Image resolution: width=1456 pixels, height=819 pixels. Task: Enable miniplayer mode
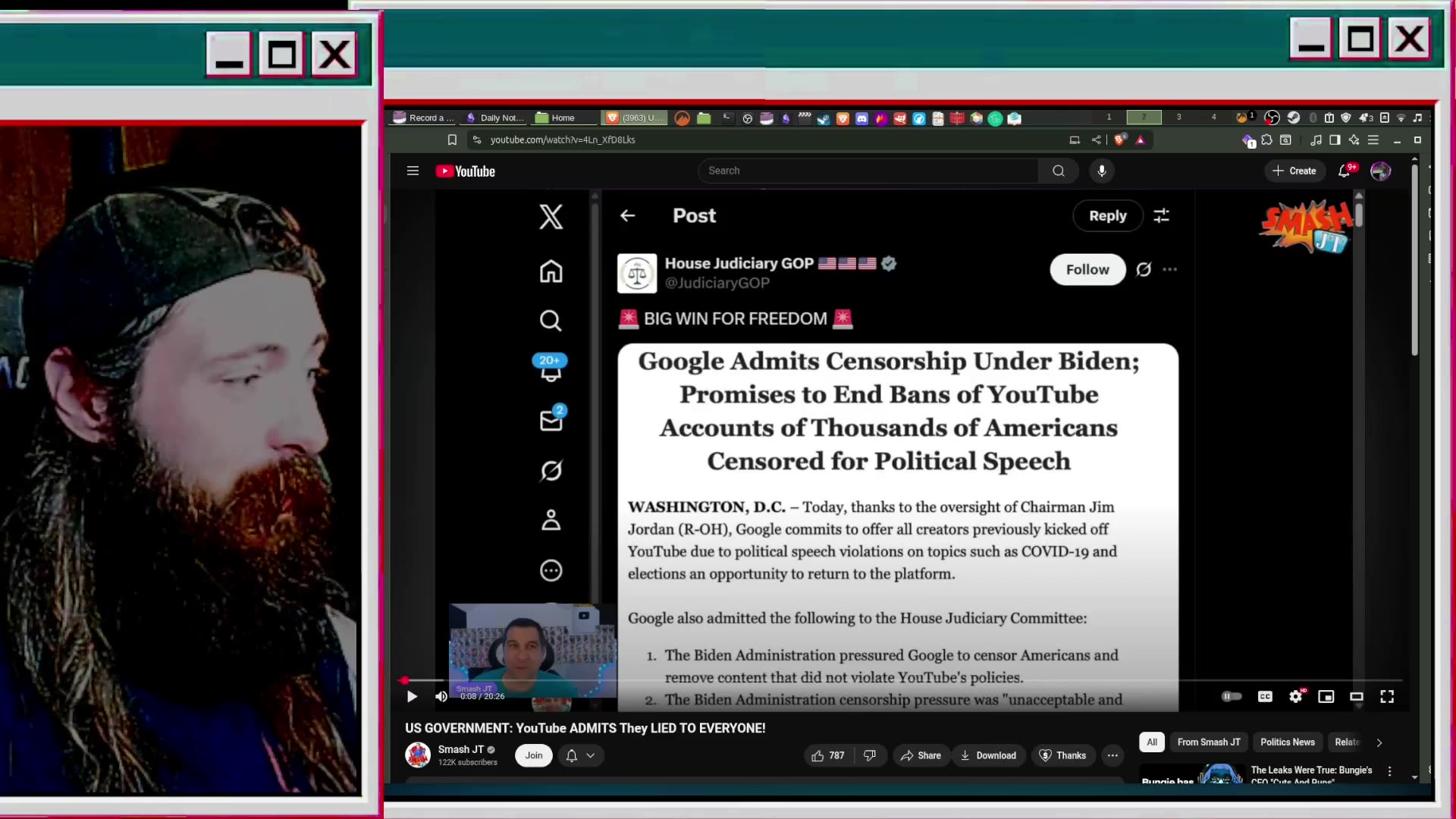tap(1326, 696)
